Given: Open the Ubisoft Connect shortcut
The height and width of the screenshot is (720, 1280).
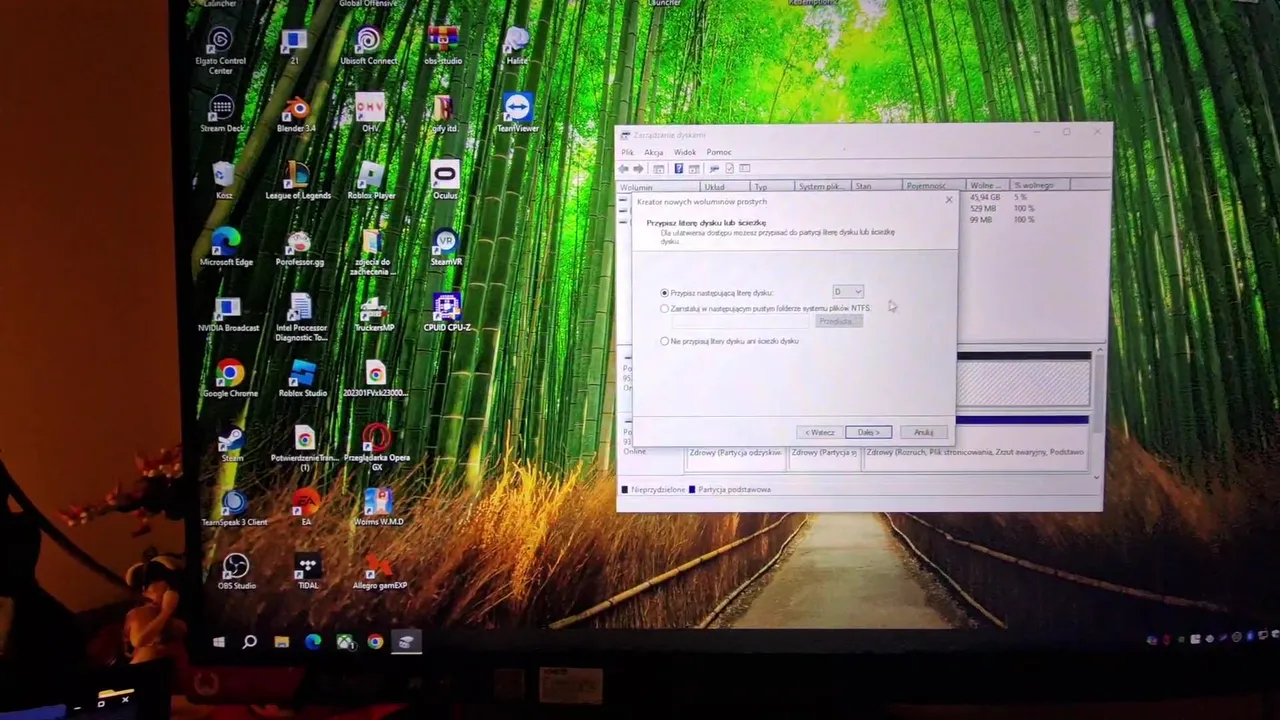Looking at the screenshot, I should pyautogui.click(x=368, y=47).
